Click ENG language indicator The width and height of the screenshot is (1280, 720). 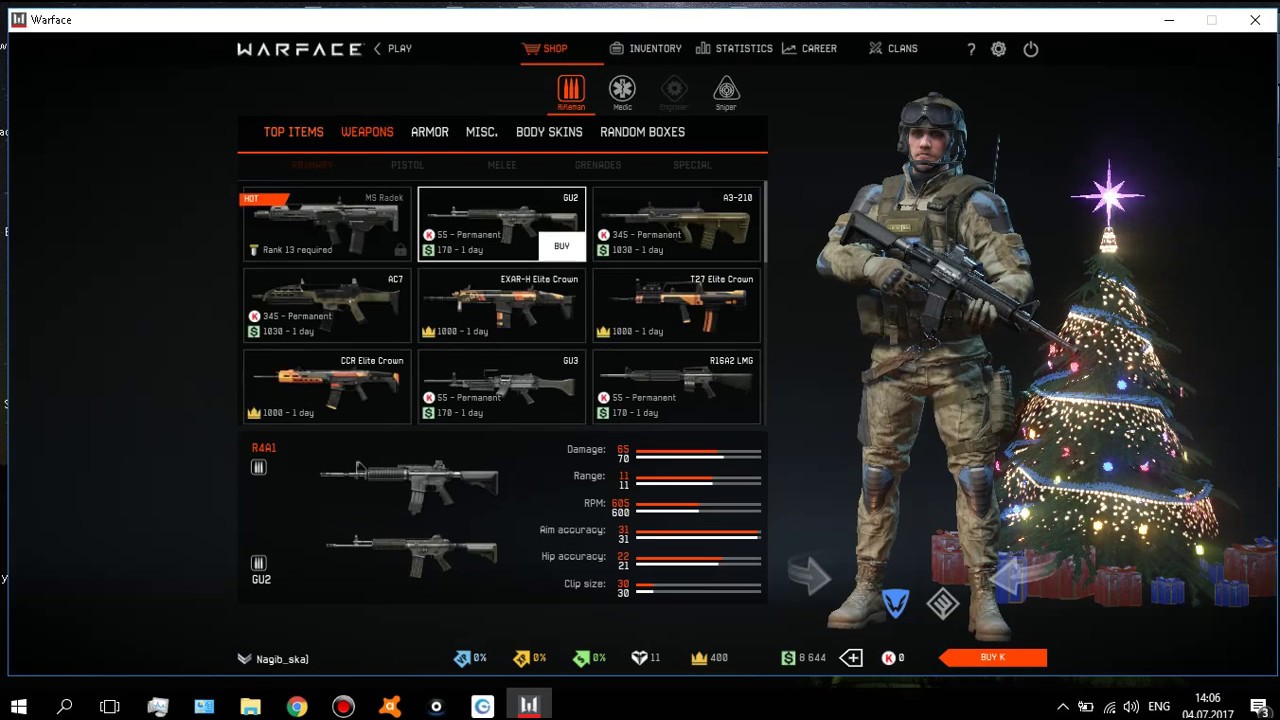(x=1159, y=706)
